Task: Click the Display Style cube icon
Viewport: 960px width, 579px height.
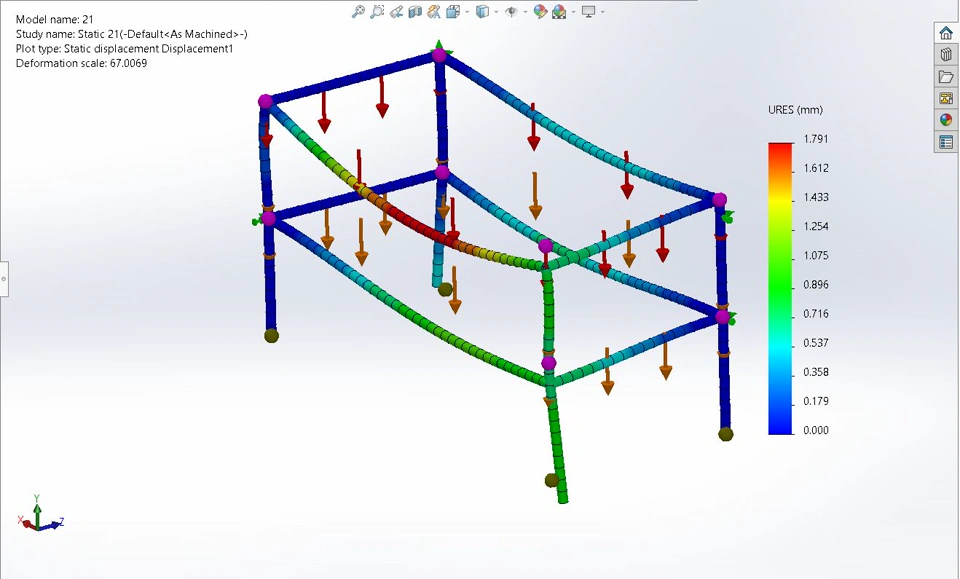Action: [x=482, y=12]
